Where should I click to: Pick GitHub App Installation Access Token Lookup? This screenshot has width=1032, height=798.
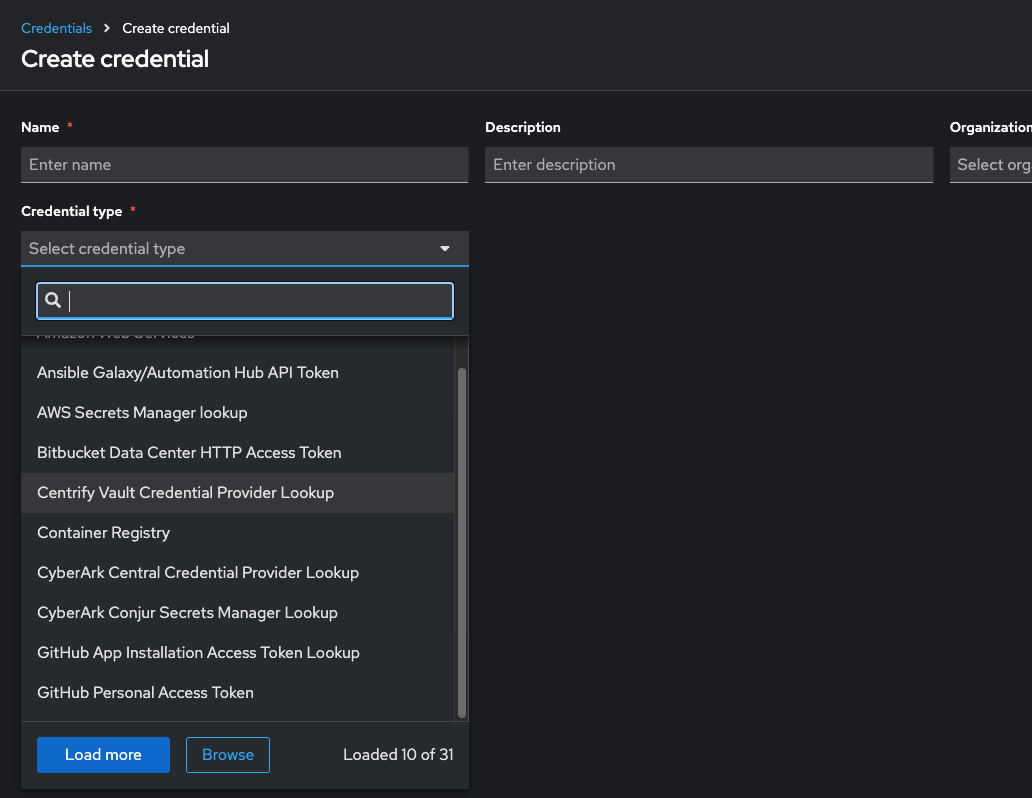click(x=198, y=653)
